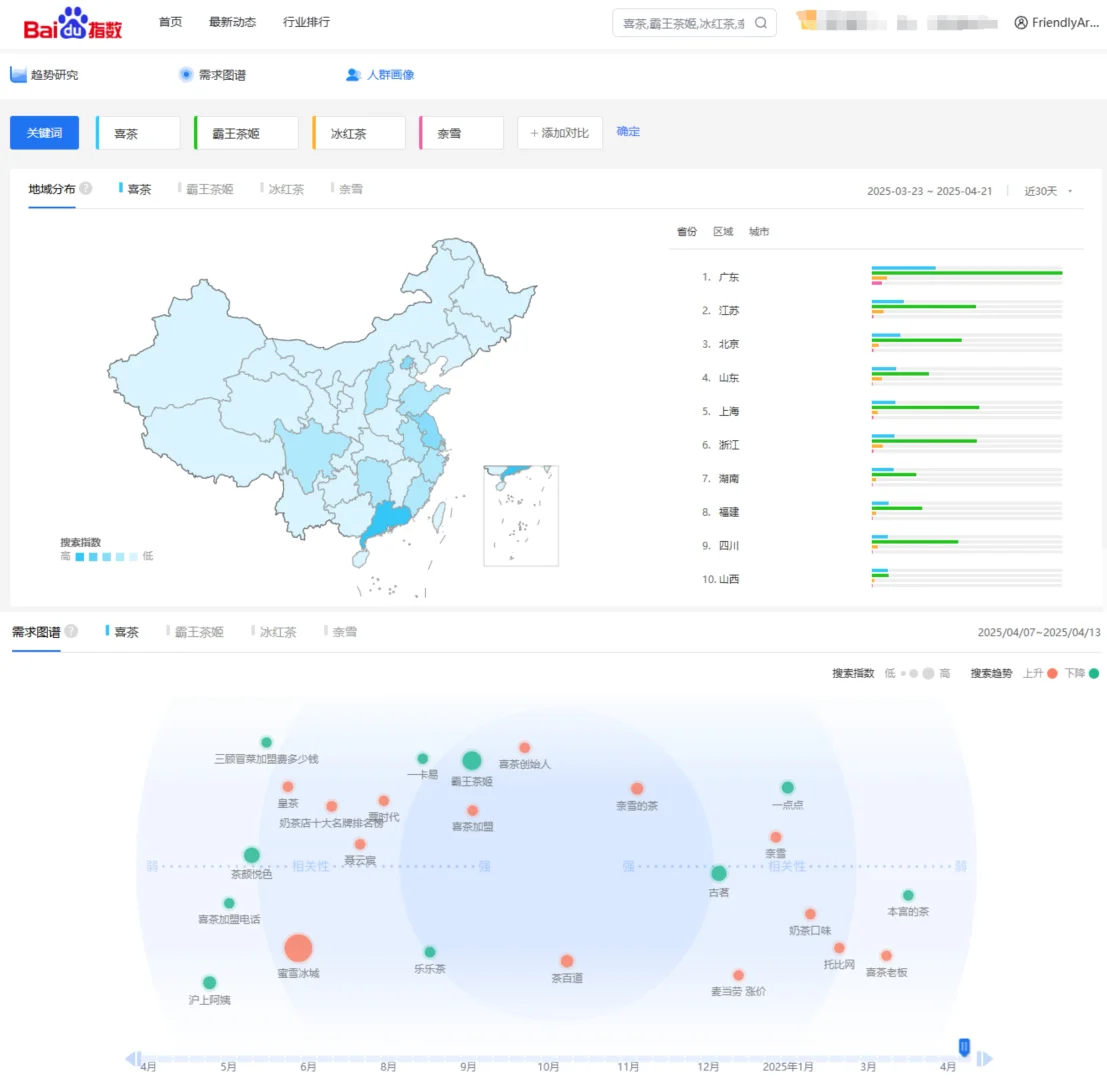Click the 霸王茶姬 bubble in demand graph
The width and height of the screenshot is (1107, 1080).
pyautogui.click(x=472, y=760)
